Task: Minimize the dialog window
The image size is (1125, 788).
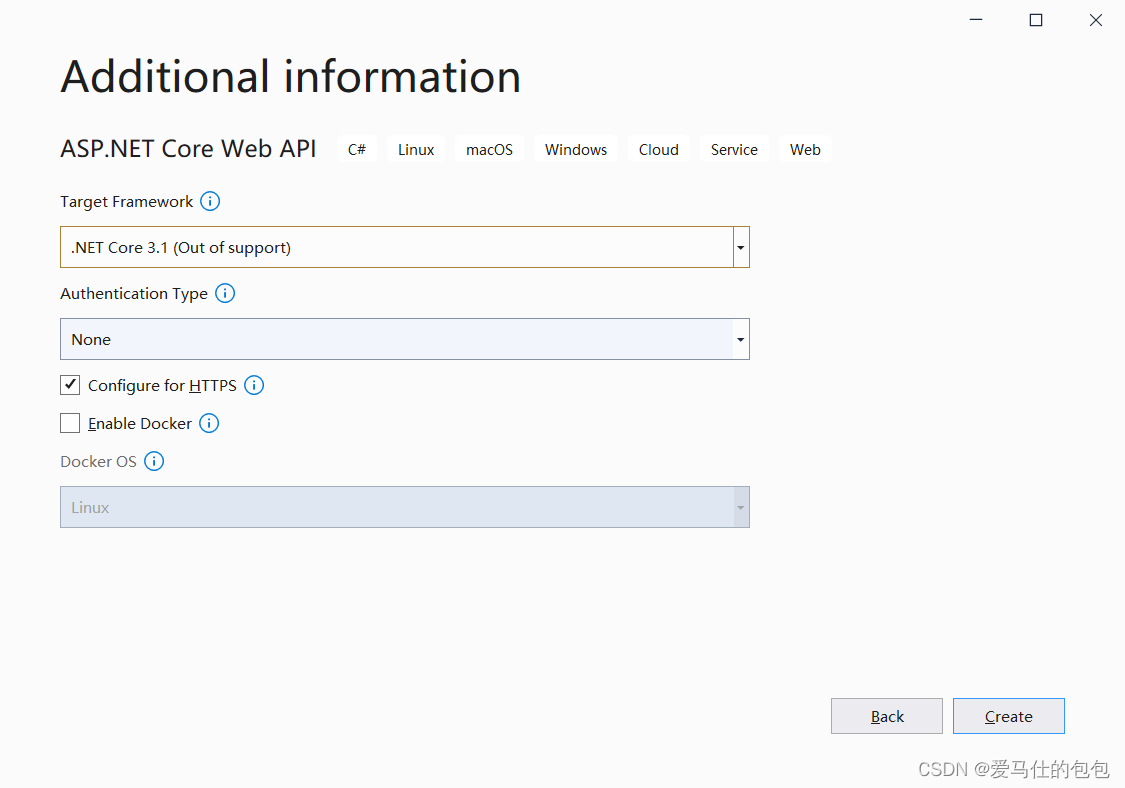Action: (x=976, y=20)
